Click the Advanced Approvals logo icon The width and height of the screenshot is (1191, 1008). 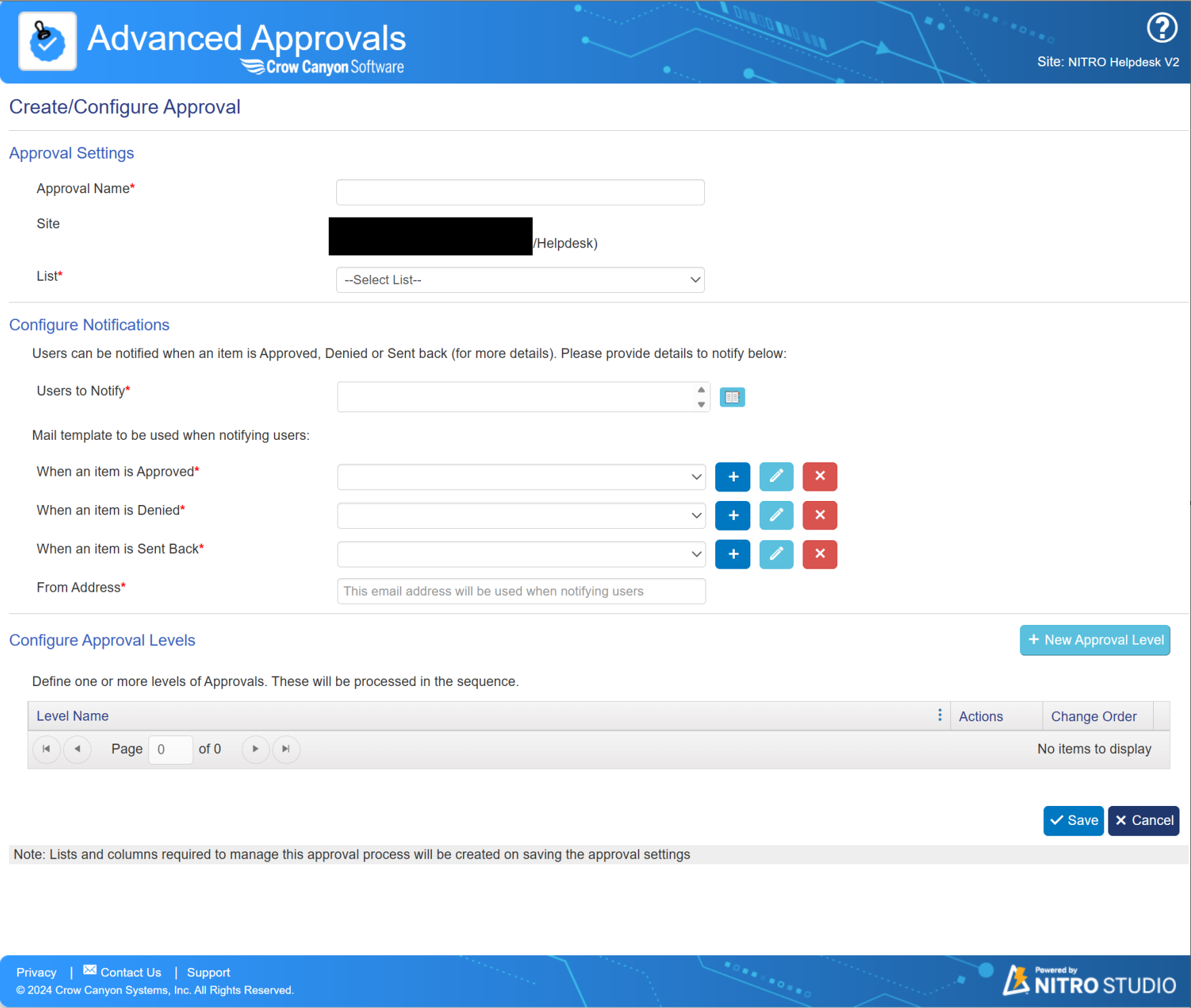pyautogui.click(x=47, y=41)
